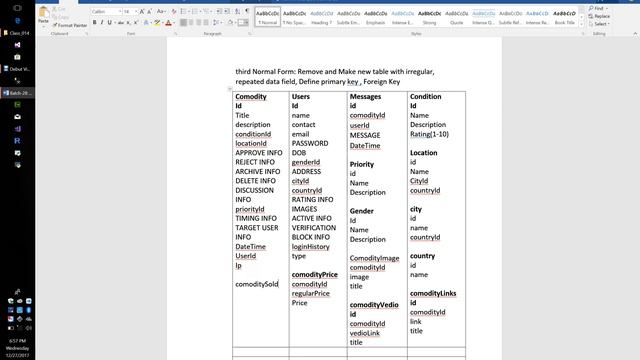Apply superscript formatting
Image resolution: width=640 pixels, height=360 pixels.
136,23
